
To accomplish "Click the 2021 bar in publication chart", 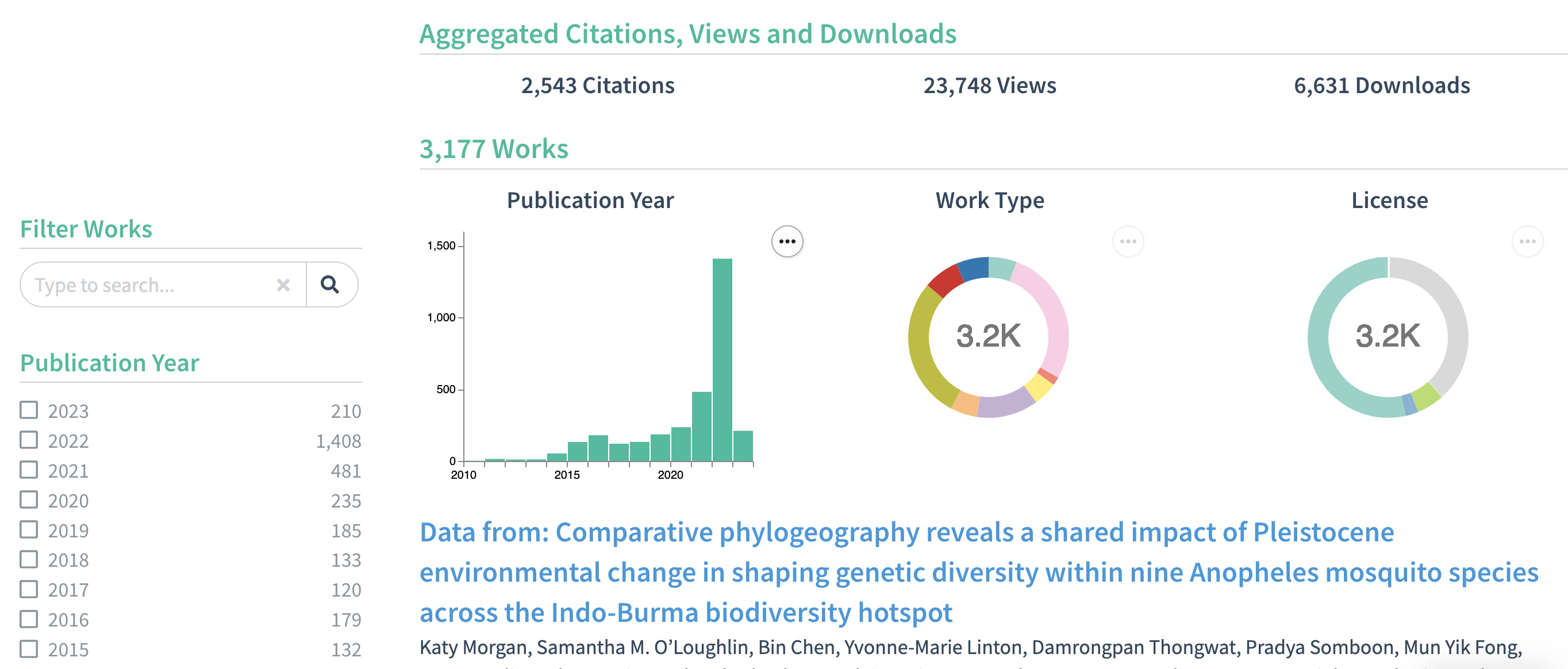I will click(701, 426).
